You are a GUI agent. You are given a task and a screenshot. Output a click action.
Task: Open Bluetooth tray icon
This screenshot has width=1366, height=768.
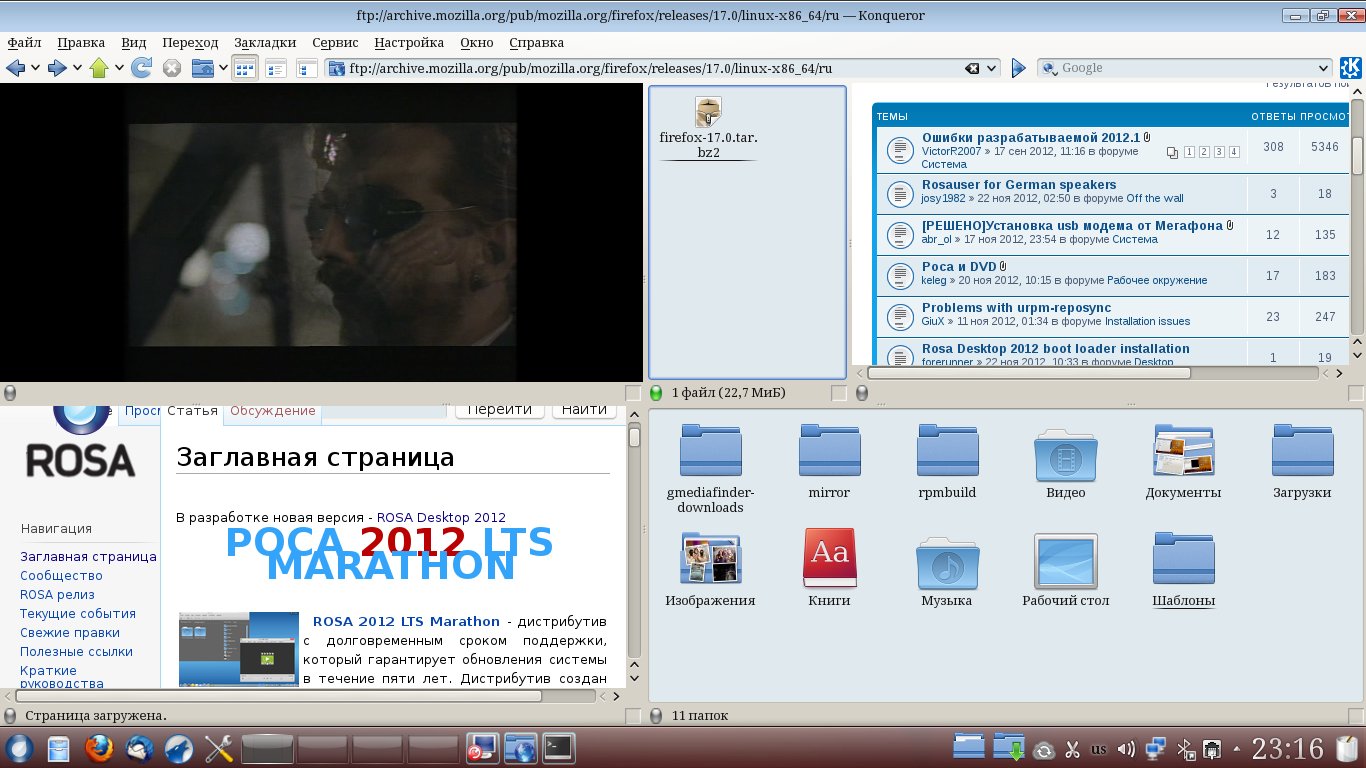click(x=1186, y=749)
